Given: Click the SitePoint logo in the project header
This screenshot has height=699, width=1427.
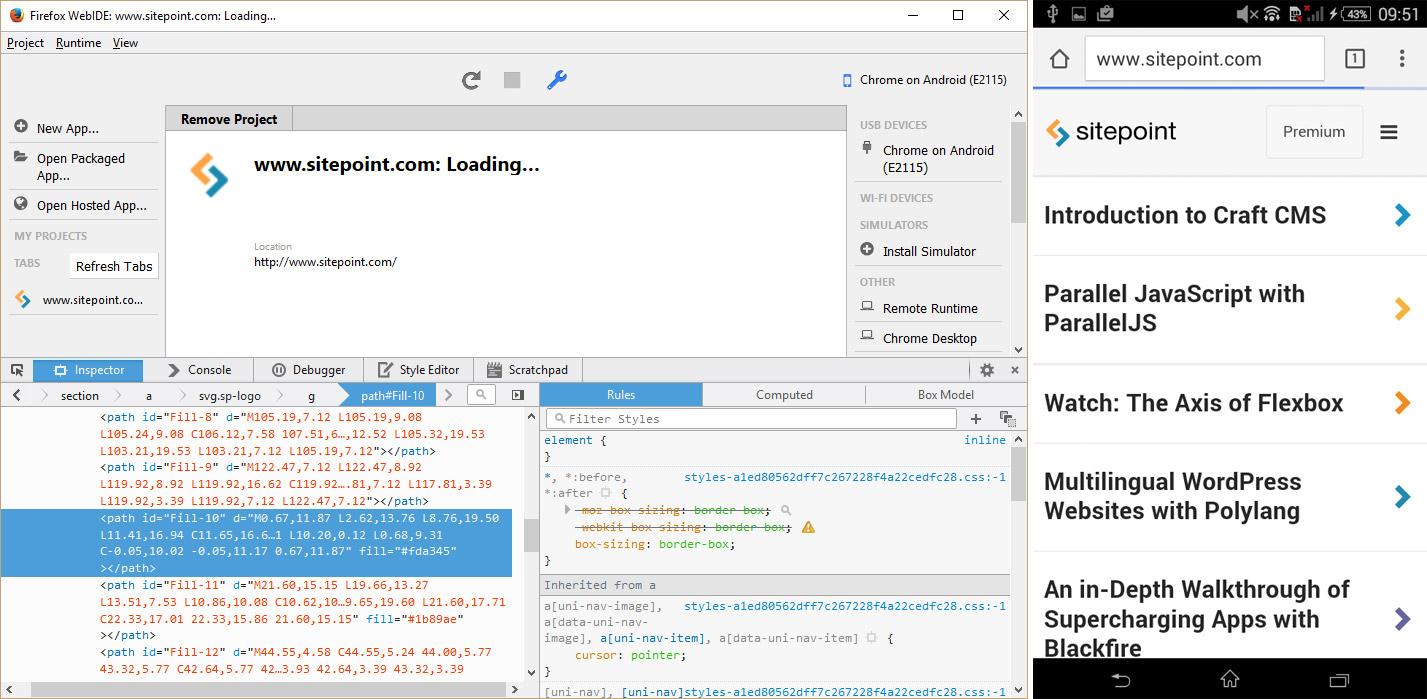Looking at the screenshot, I should tap(209, 175).
